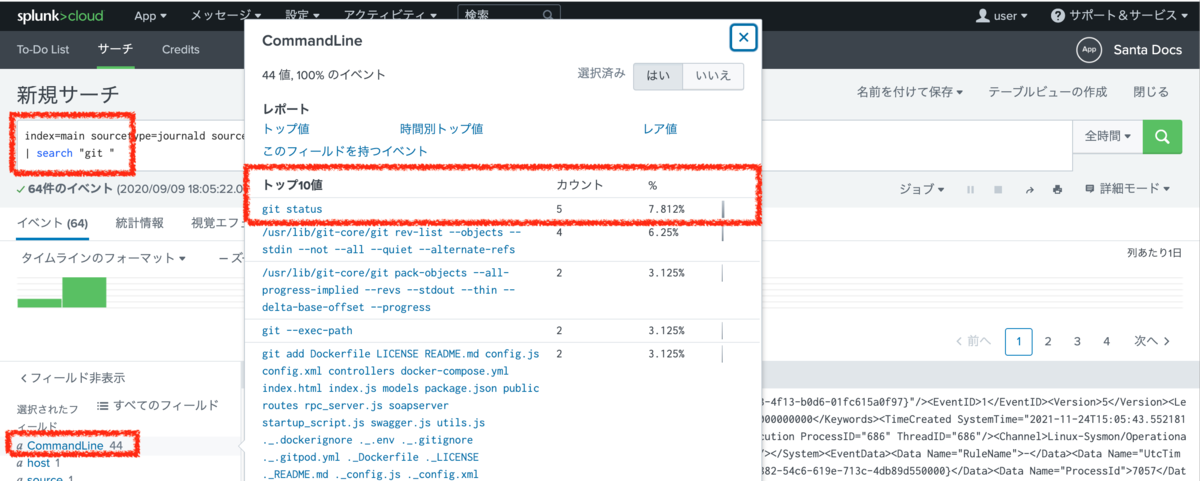This screenshot has width=1200, height=481.
Task: Go to results page 2
Action: click(x=1048, y=341)
